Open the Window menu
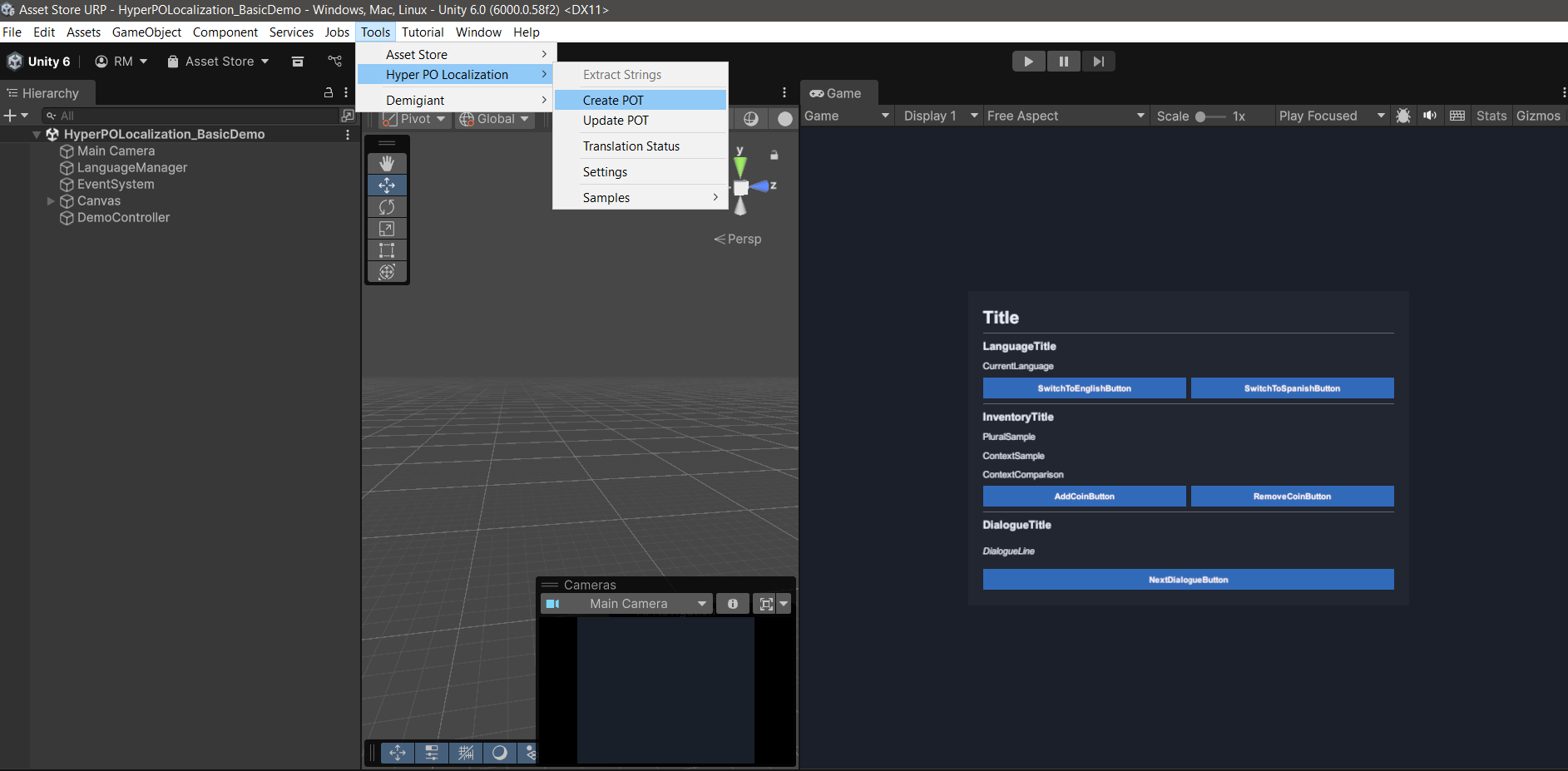The height and width of the screenshot is (771, 1568). (x=478, y=32)
